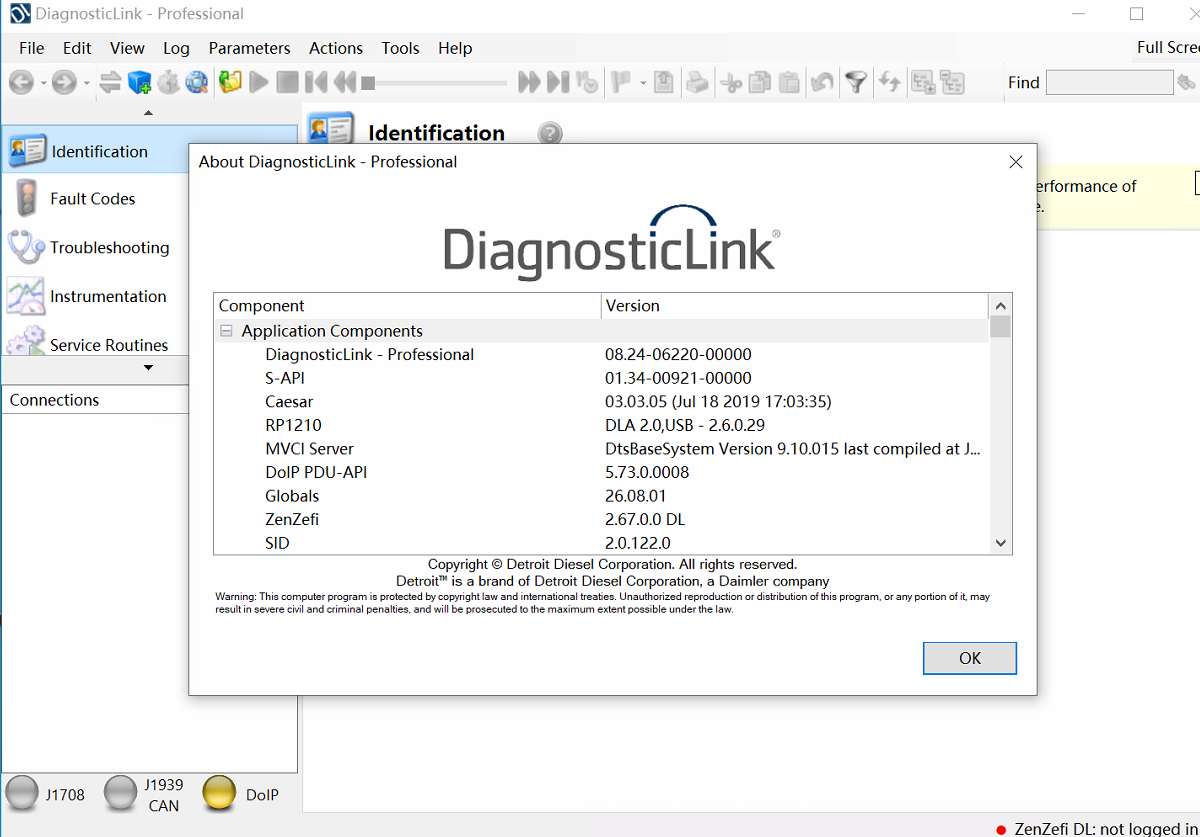Click the blue cube with plus icon
This screenshot has width=1200, height=837.
tap(139, 82)
